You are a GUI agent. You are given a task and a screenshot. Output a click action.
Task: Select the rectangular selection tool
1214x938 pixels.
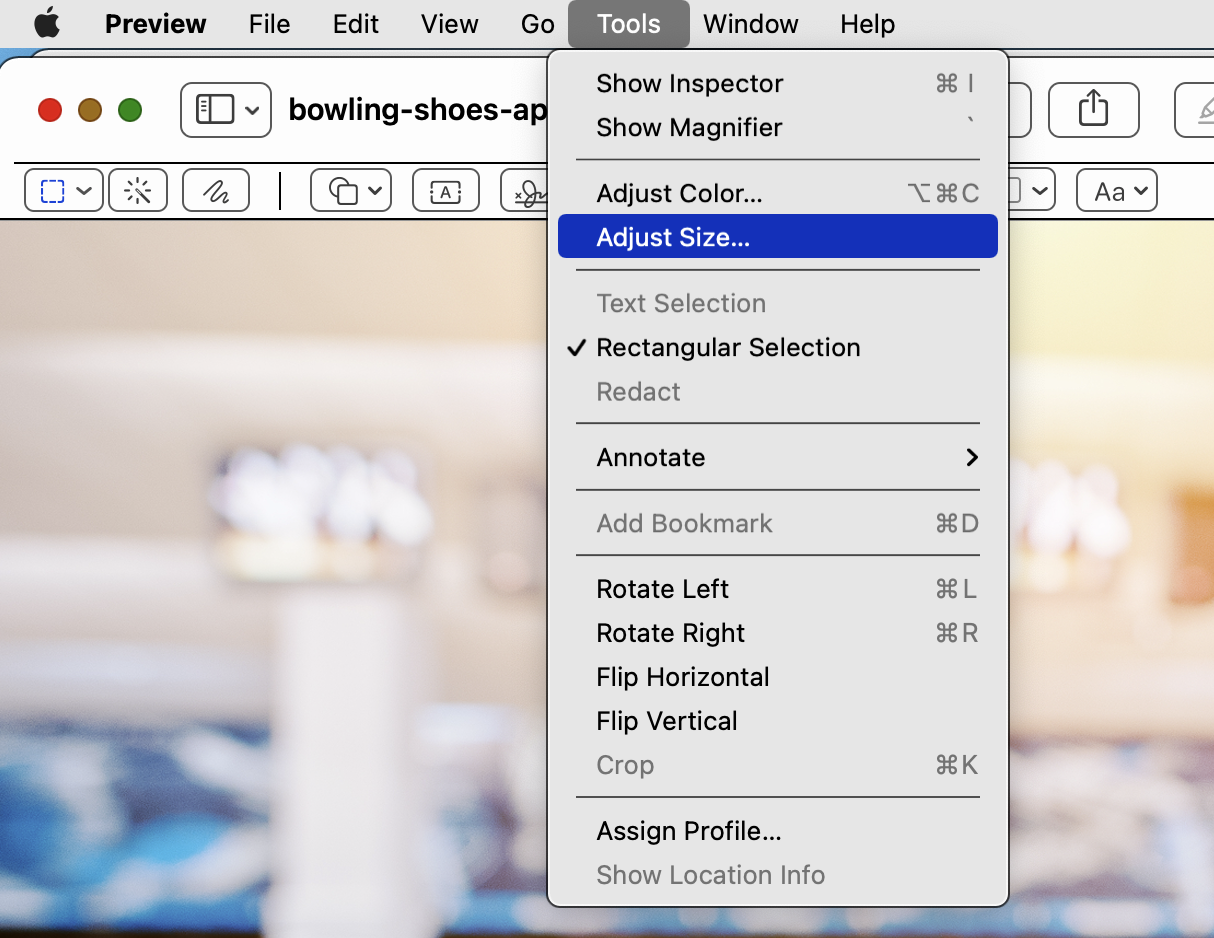tap(53, 191)
